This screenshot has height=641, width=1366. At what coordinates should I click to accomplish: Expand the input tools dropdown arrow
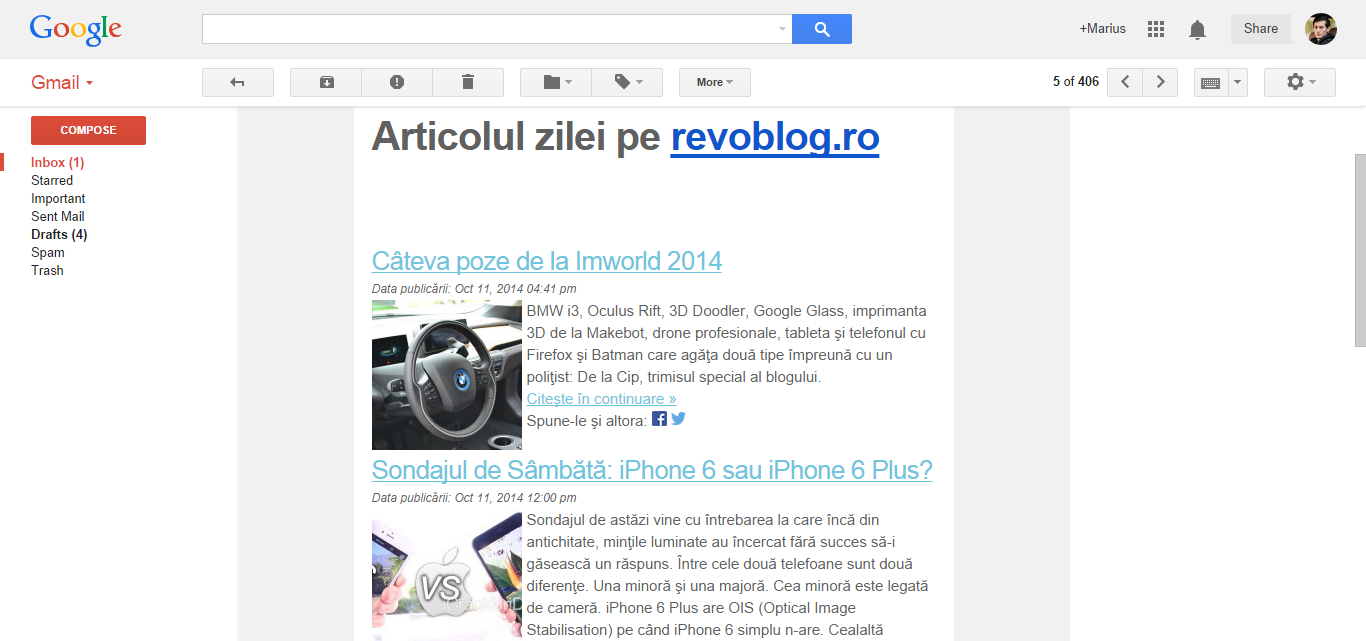click(1238, 82)
